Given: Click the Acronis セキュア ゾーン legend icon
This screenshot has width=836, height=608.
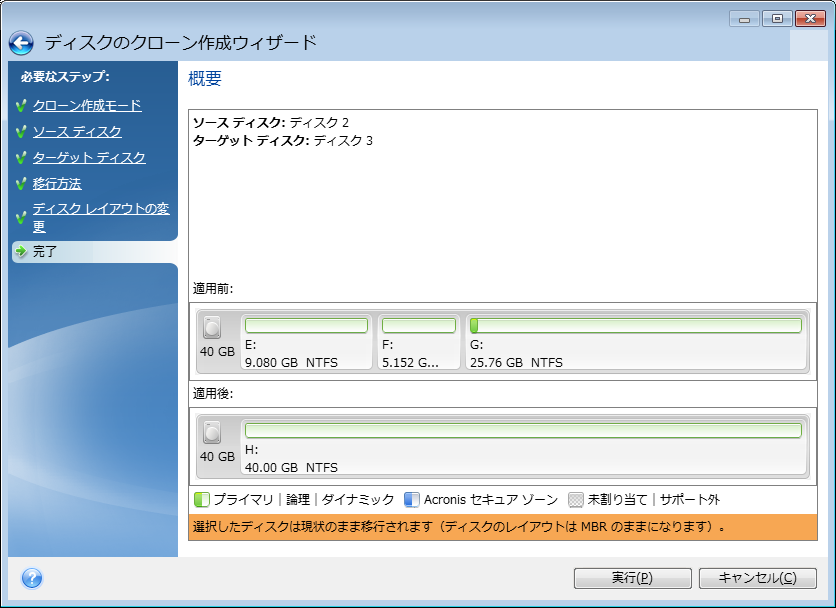Looking at the screenshot, I should point(412,500).
